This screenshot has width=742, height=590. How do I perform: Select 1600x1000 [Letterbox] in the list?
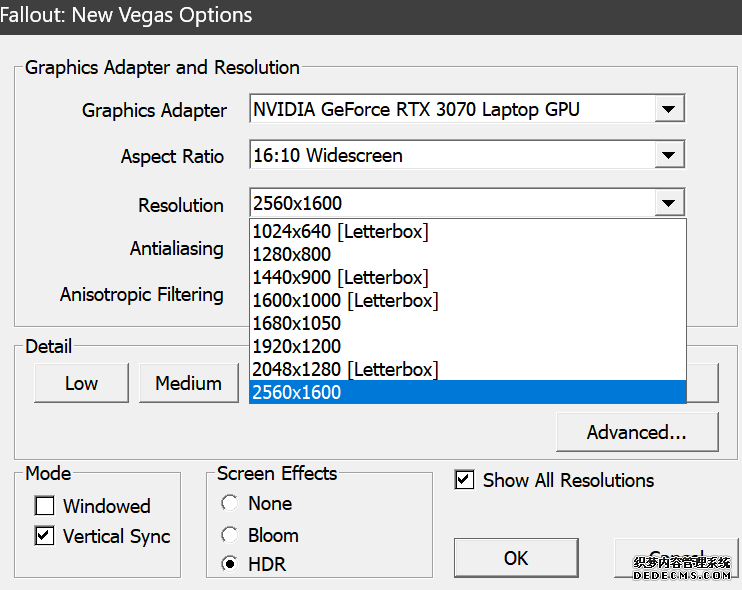(345, 300)
